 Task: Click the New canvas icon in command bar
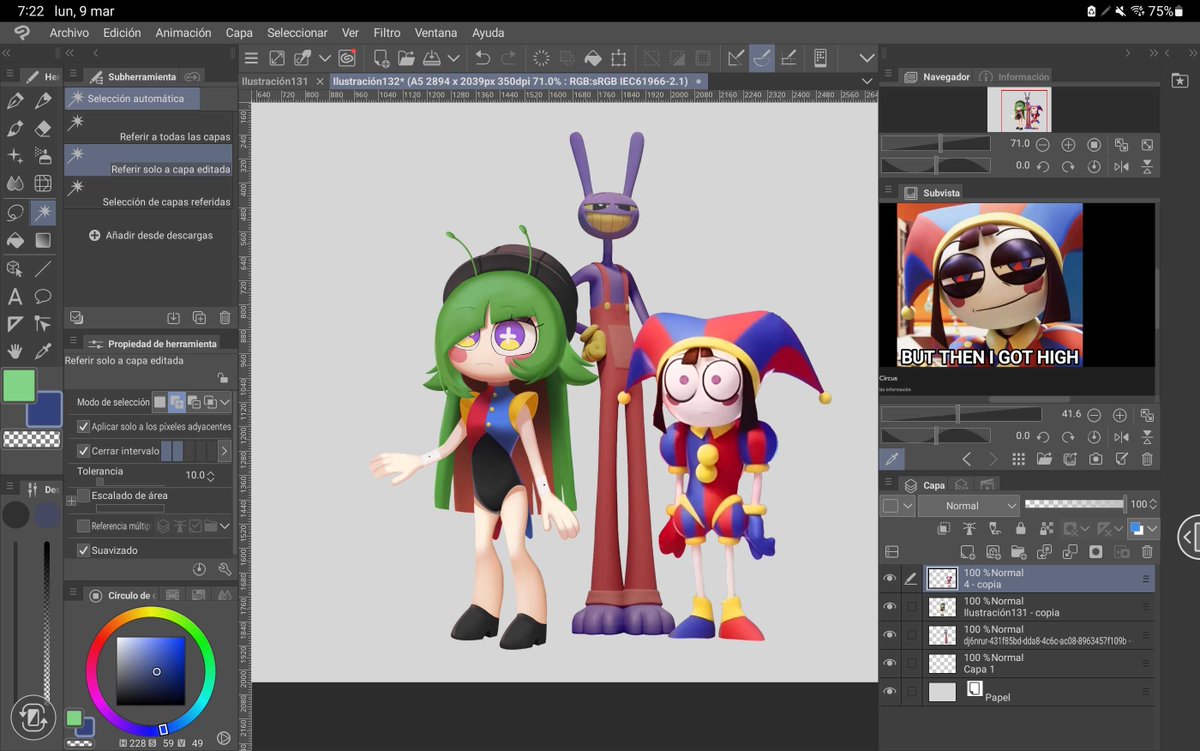coord(381,58)
